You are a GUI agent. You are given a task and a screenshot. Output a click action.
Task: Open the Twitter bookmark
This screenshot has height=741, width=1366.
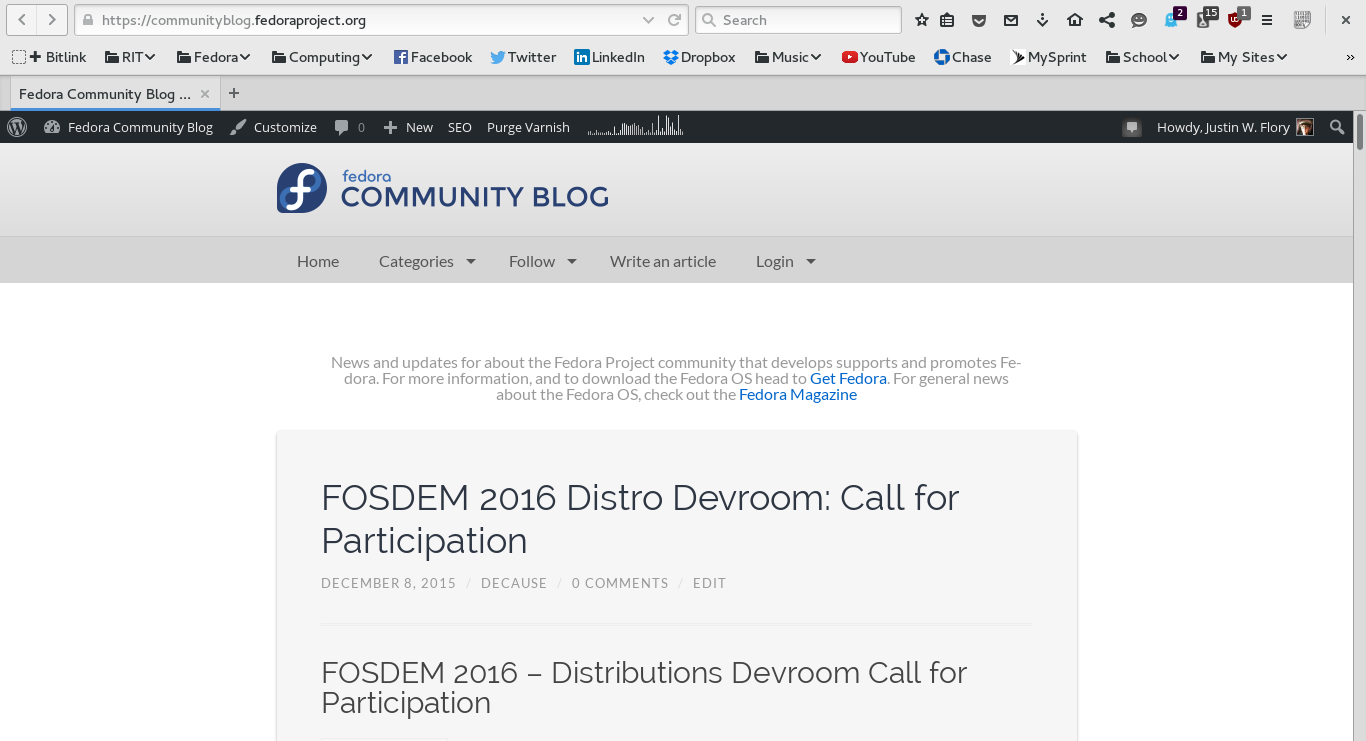523,57
